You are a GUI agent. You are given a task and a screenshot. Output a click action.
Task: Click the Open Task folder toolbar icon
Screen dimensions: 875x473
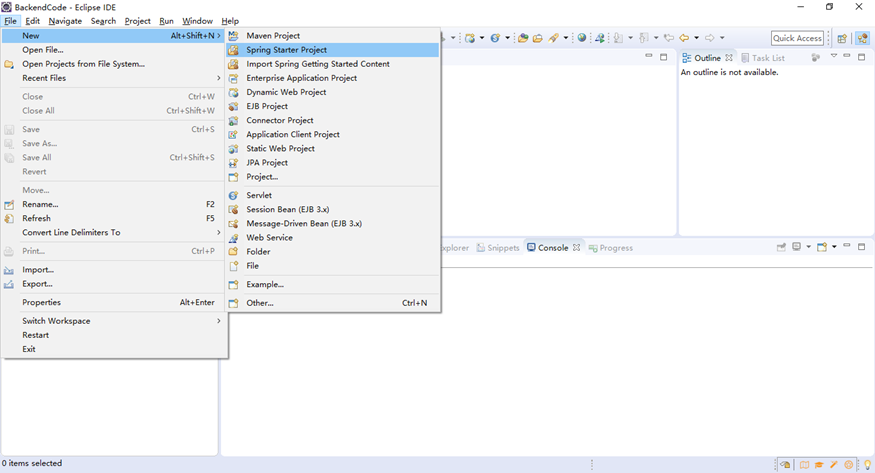pos(537,38)
